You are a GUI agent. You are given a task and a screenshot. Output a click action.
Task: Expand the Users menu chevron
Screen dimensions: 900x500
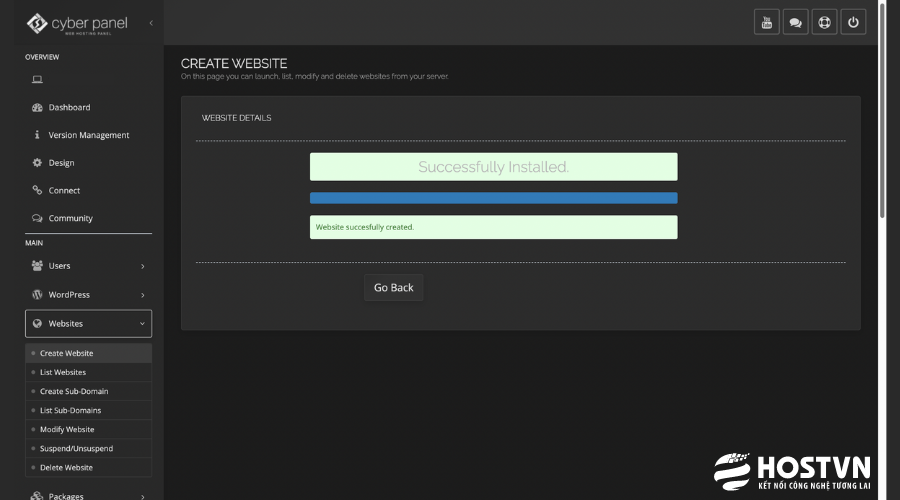(x=143, y=266)
